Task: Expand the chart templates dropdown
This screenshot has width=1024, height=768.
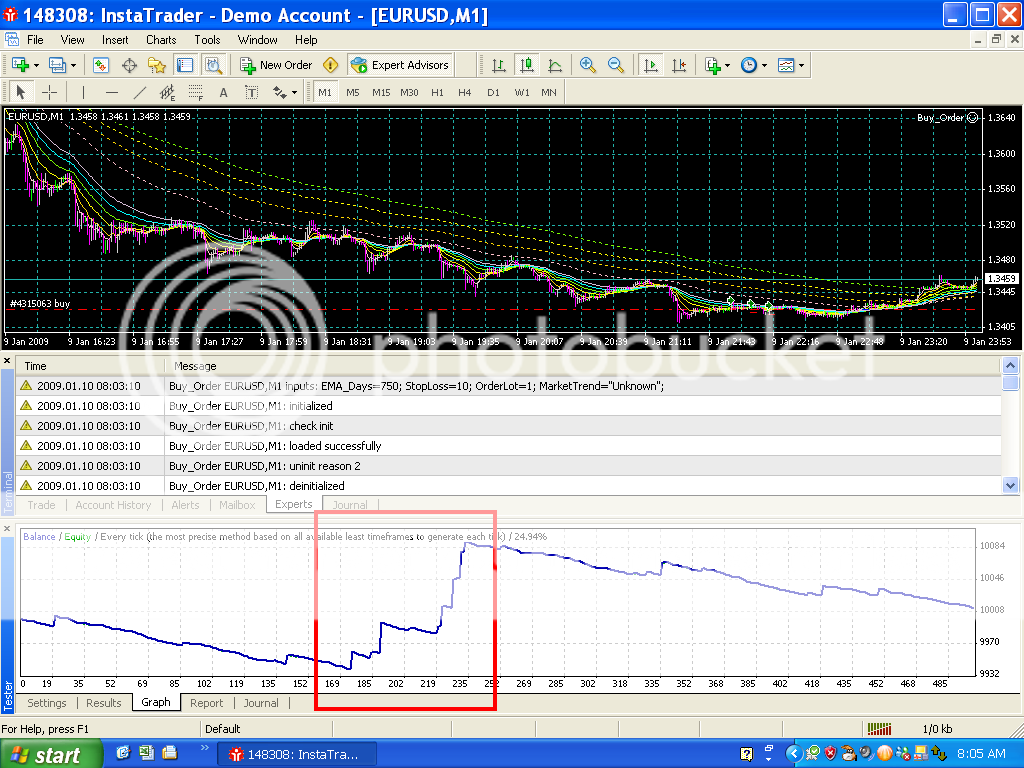Action: pos(801,65)
